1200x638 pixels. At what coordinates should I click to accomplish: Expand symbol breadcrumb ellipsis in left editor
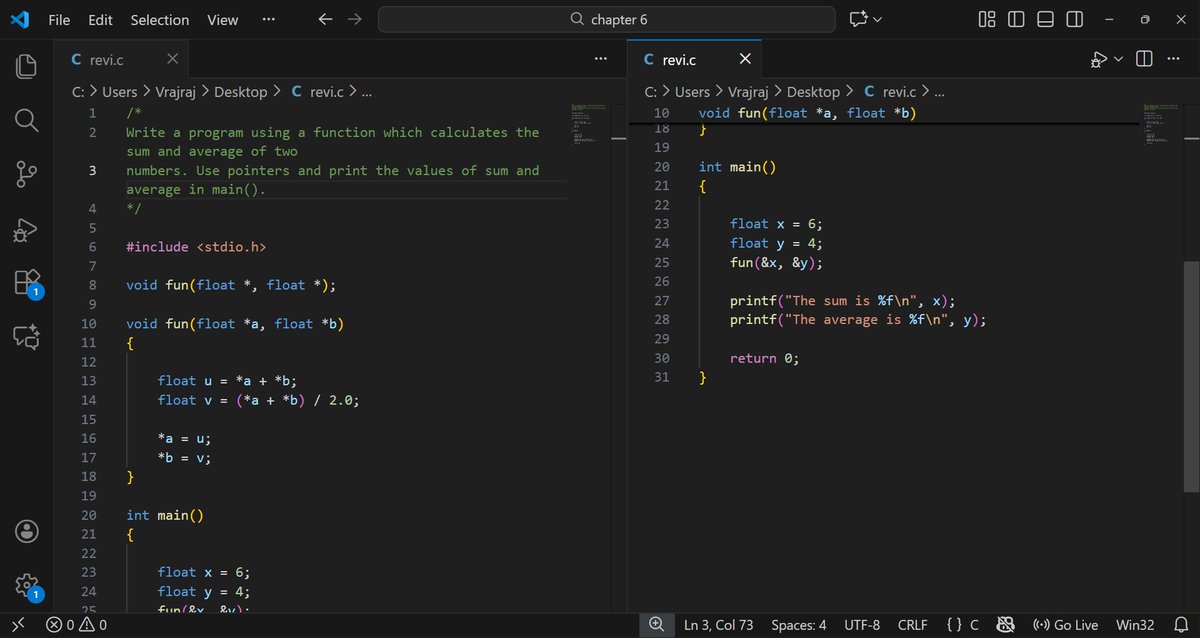click(366, 92)
